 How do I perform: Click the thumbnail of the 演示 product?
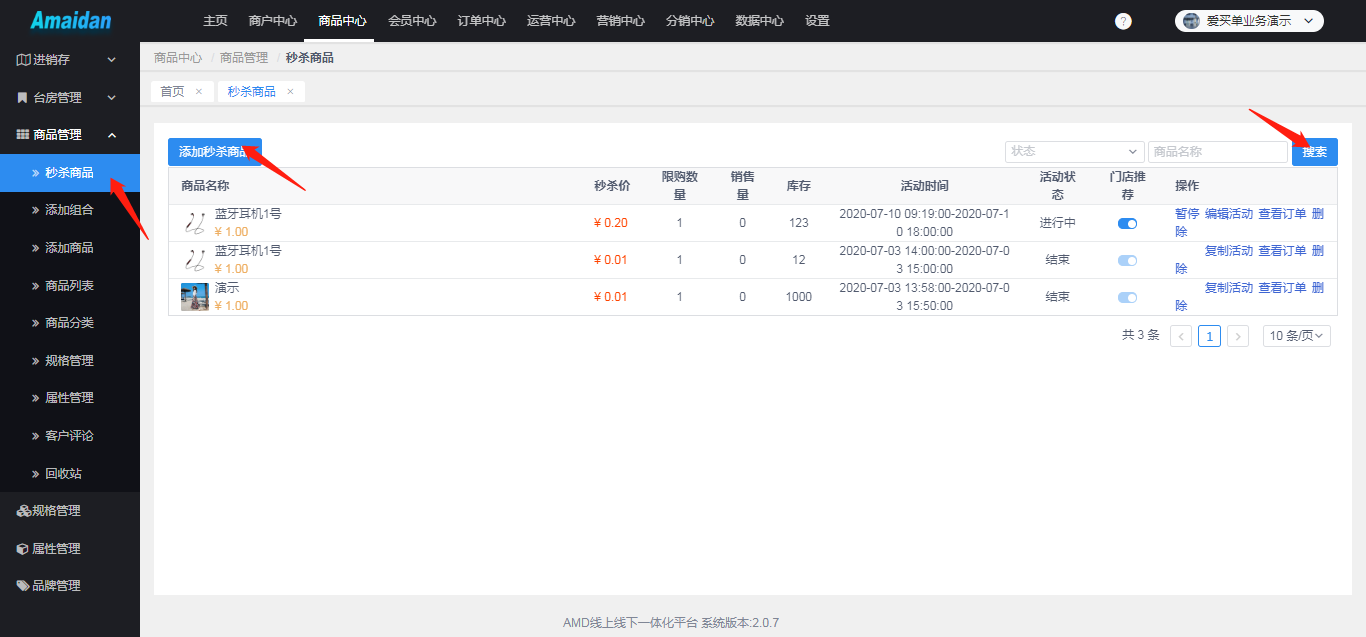pos(195,297)
